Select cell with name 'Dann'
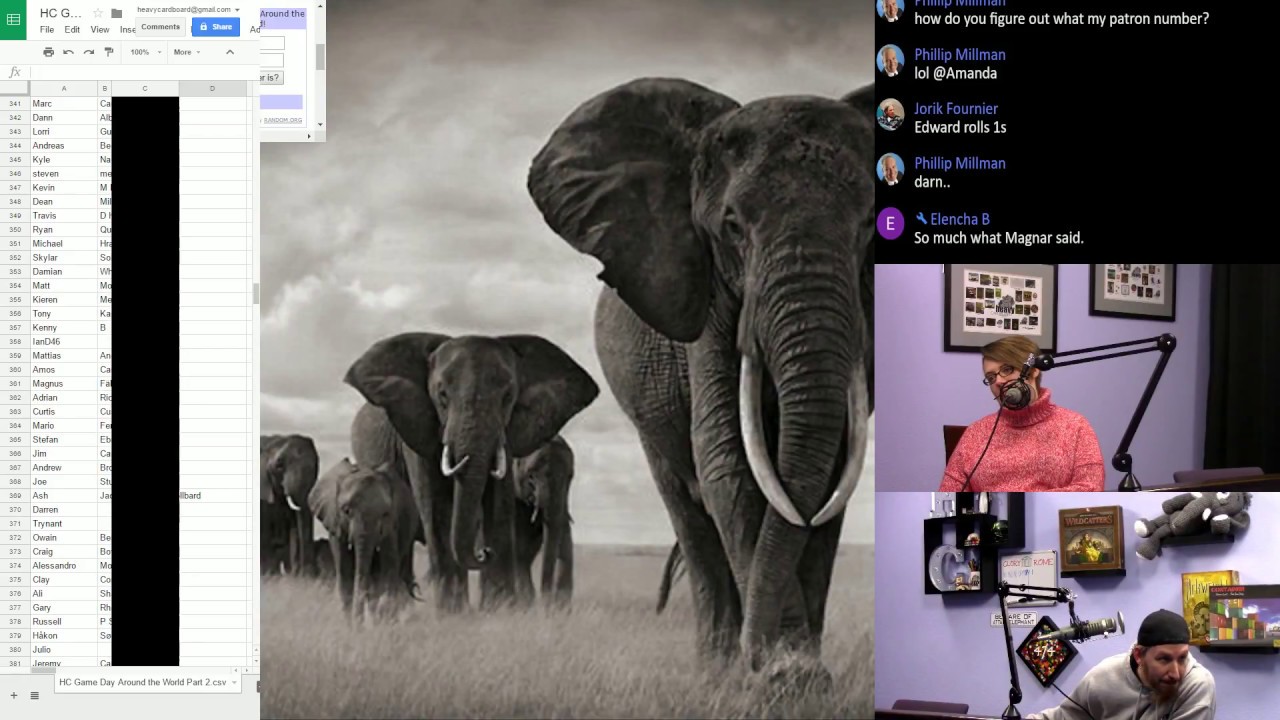Image resolution: width=1280 pixels, height=720 pixels. coord(64,118)
